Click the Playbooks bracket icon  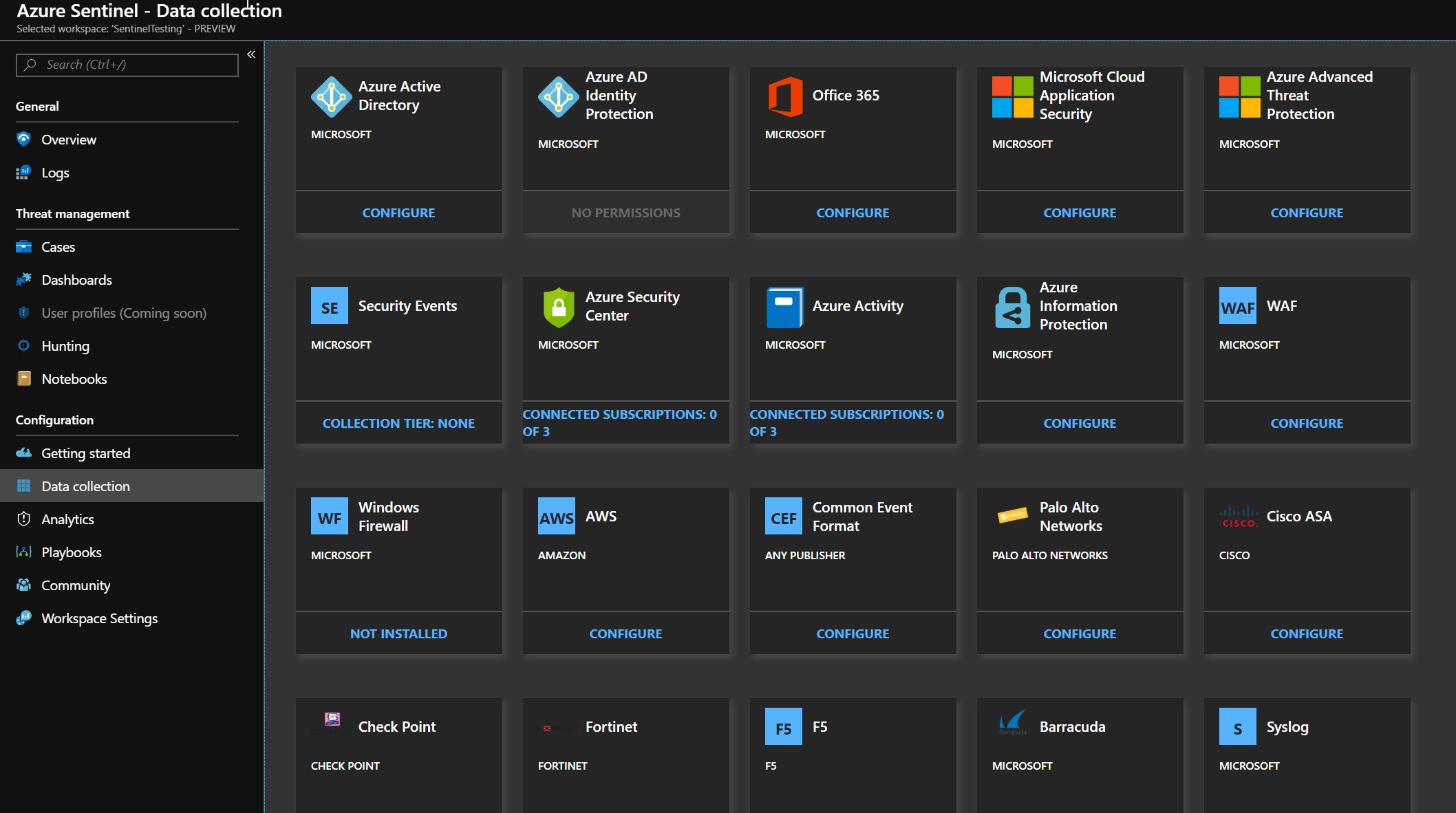click(x=24, y=552)
